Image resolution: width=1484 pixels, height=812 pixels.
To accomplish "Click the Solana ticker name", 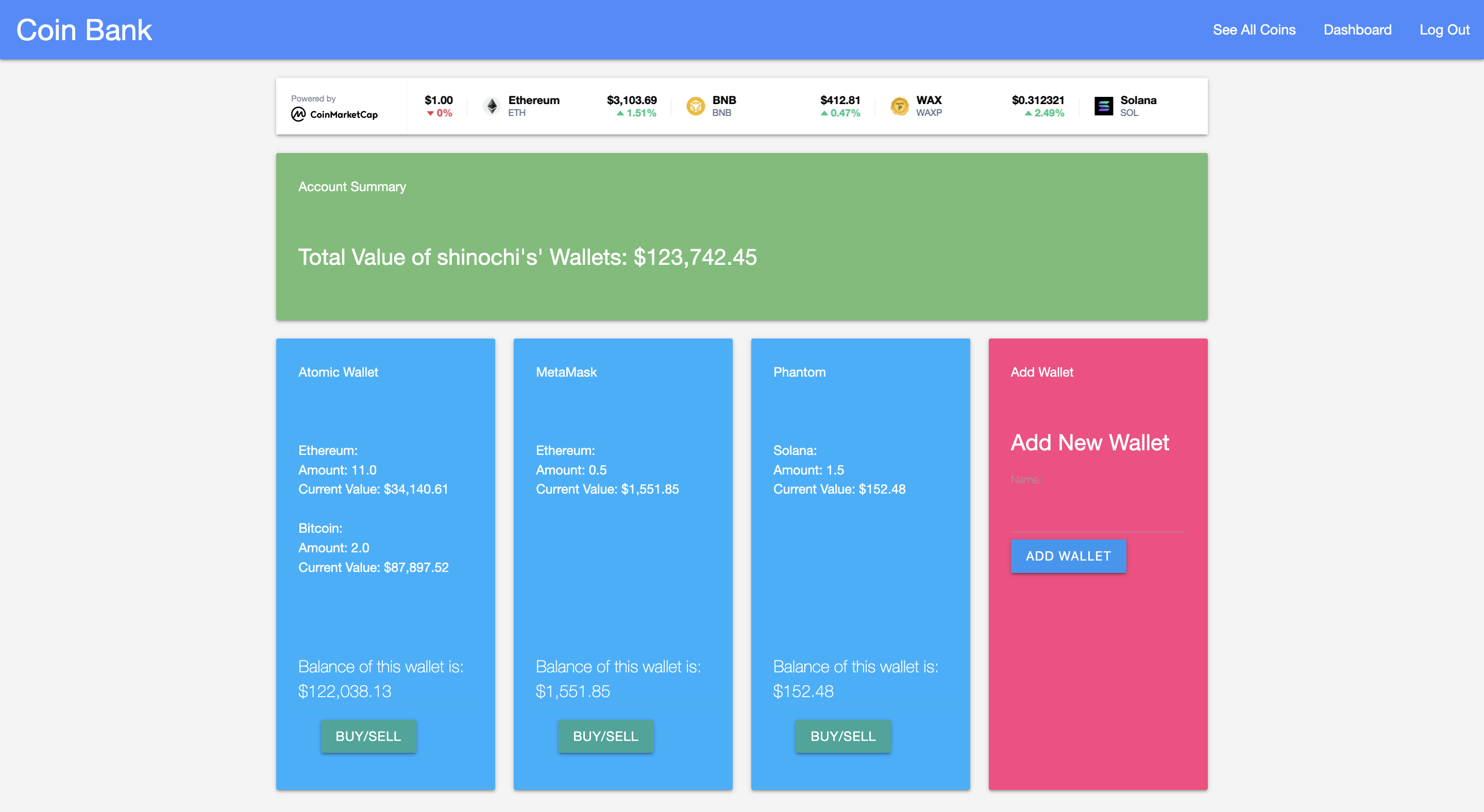I will point(1138,100).
